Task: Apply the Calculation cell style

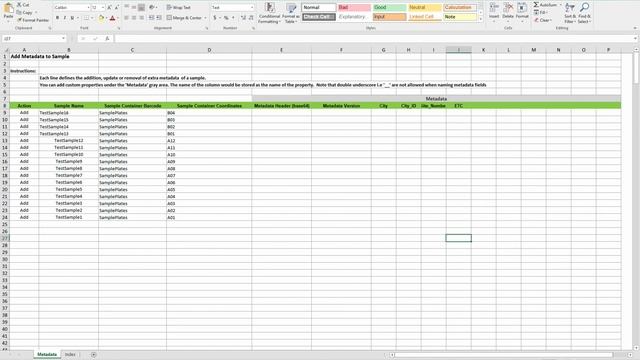Action: (460, 7)
